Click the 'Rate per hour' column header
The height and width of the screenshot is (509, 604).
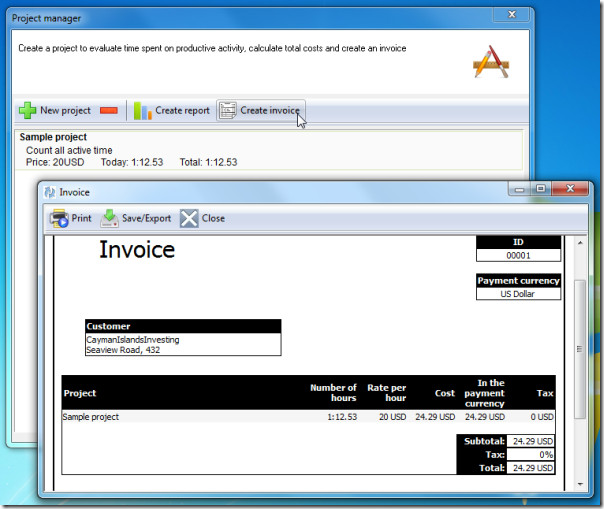[x=386, y=393]
